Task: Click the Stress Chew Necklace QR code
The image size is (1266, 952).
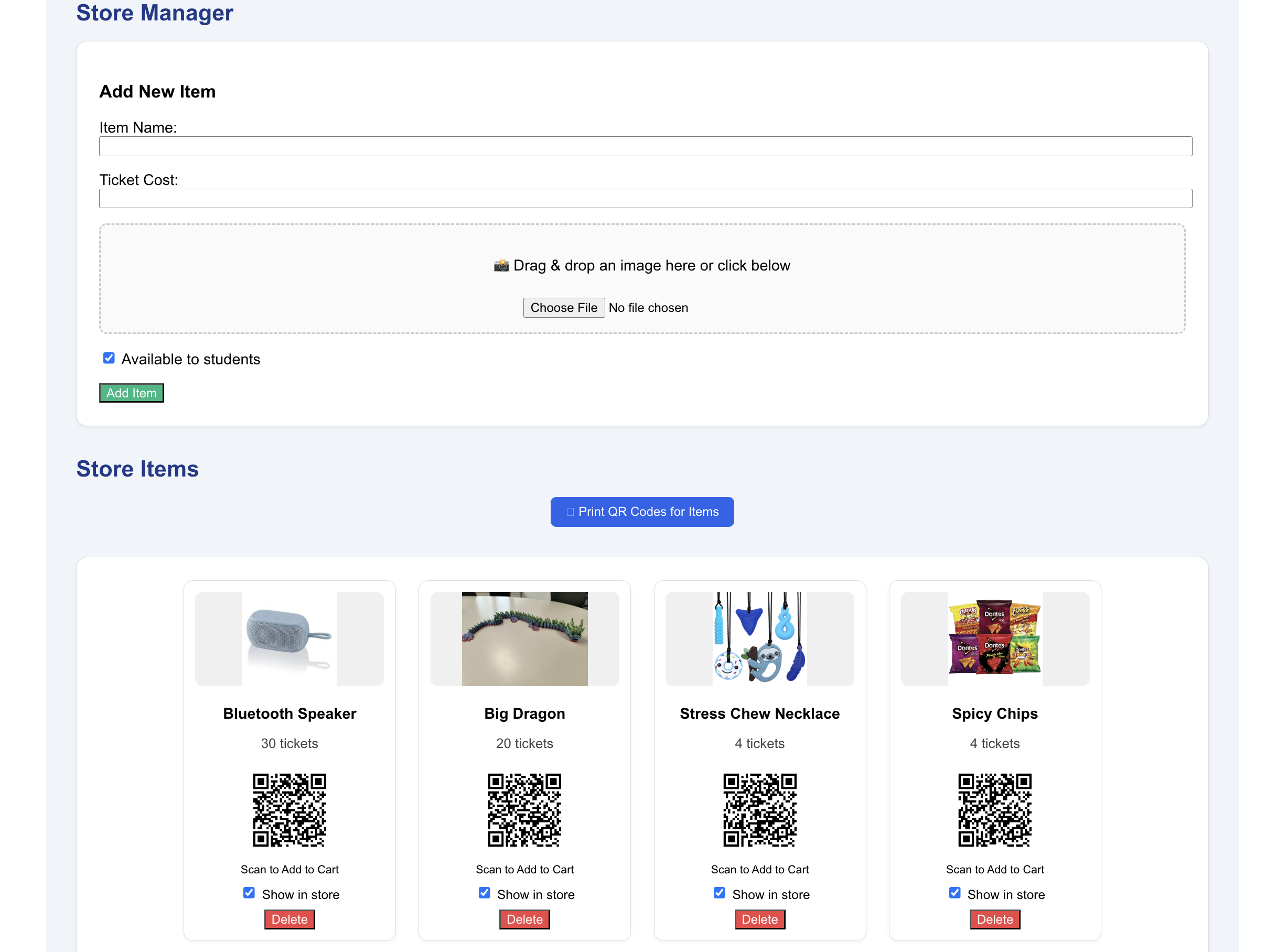Action: (759, 810)
